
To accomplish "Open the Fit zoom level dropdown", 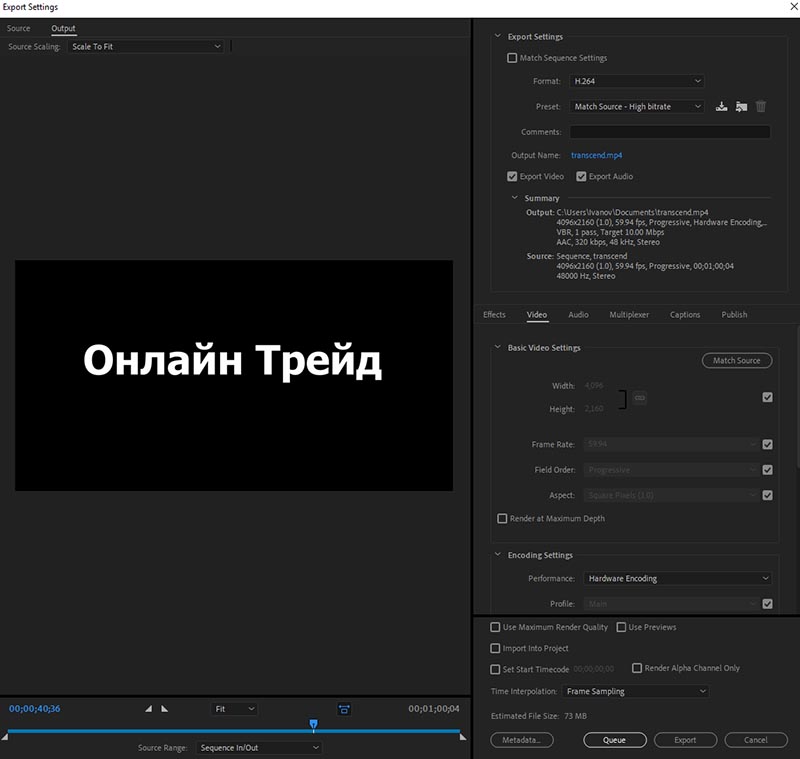I will pos(234,709).
